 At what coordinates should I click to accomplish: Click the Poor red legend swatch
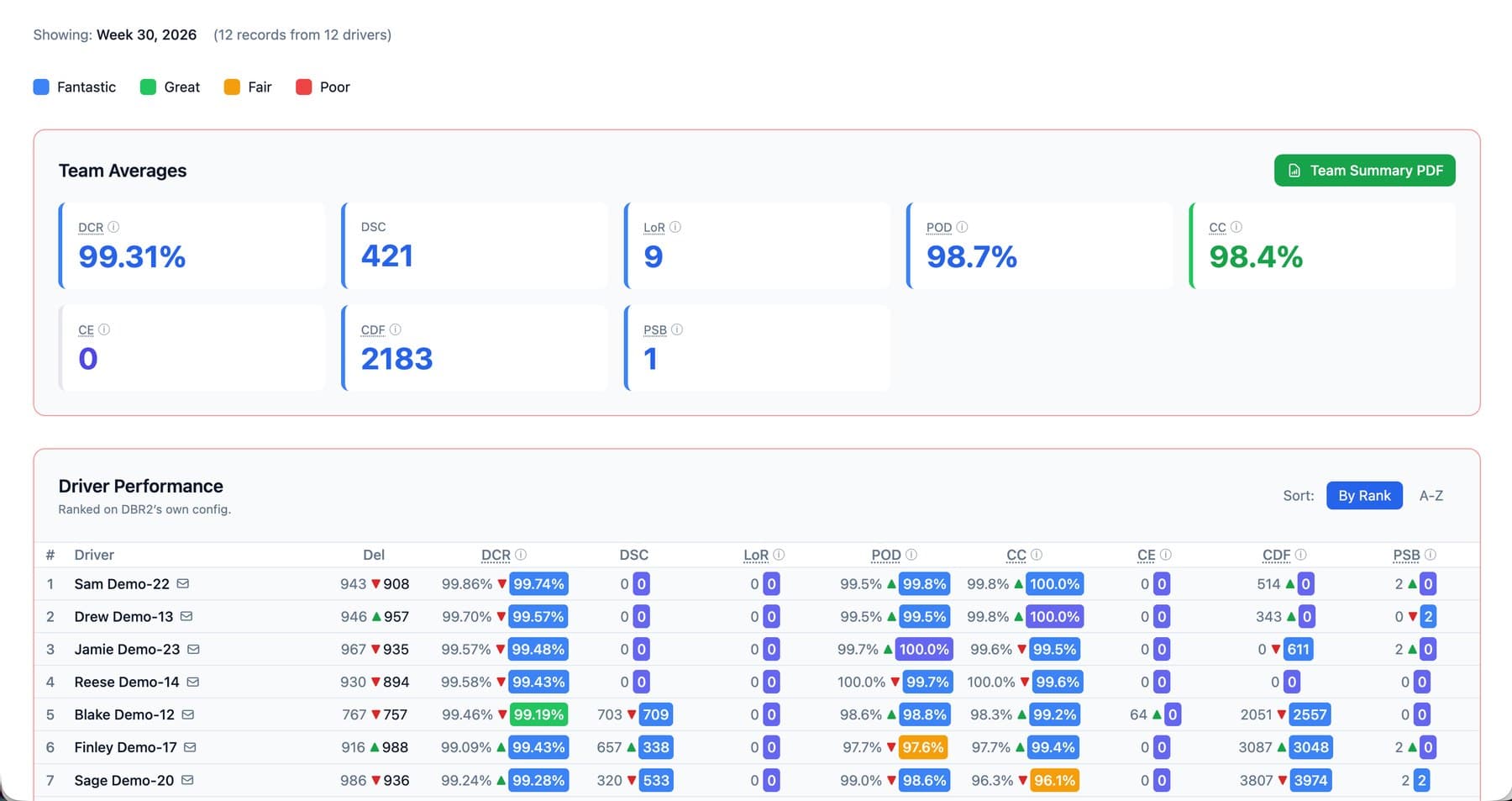304,87
